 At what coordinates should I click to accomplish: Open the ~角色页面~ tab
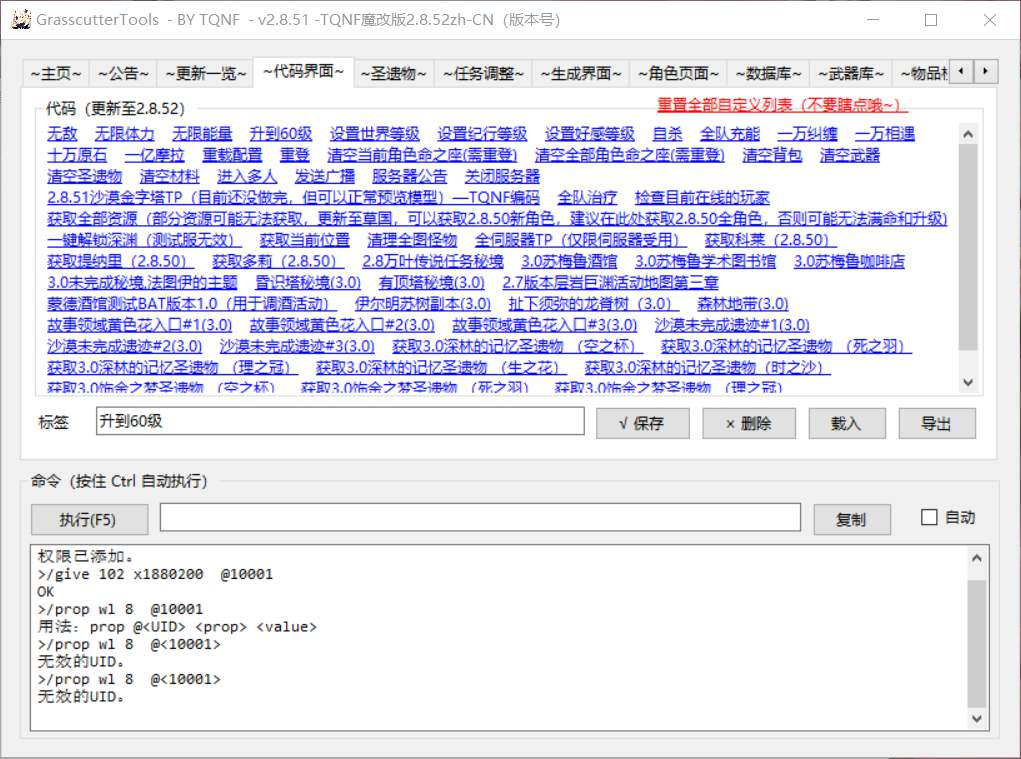pyautogui.click(x=678, y=74)
